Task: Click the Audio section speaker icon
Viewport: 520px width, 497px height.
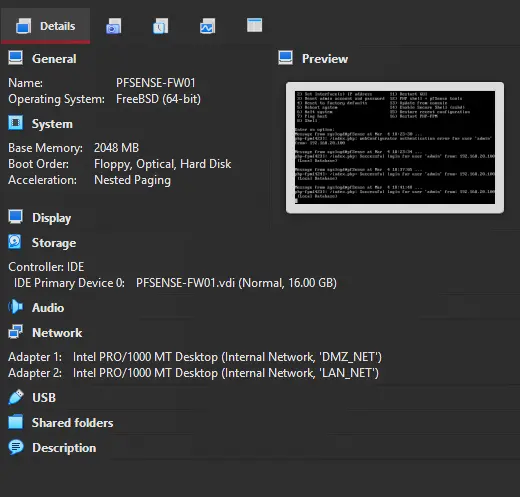Action: (x=16, y=307)
